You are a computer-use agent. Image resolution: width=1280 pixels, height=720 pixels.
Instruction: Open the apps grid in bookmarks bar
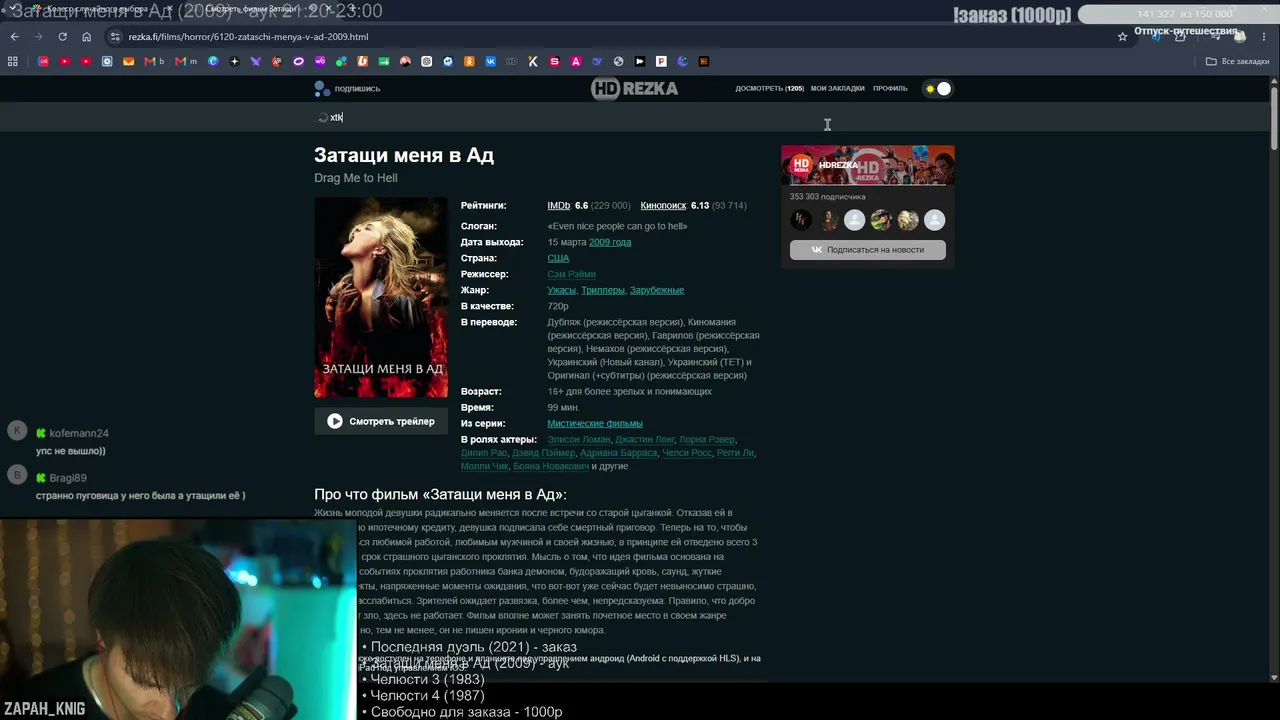tap(13, 61)
